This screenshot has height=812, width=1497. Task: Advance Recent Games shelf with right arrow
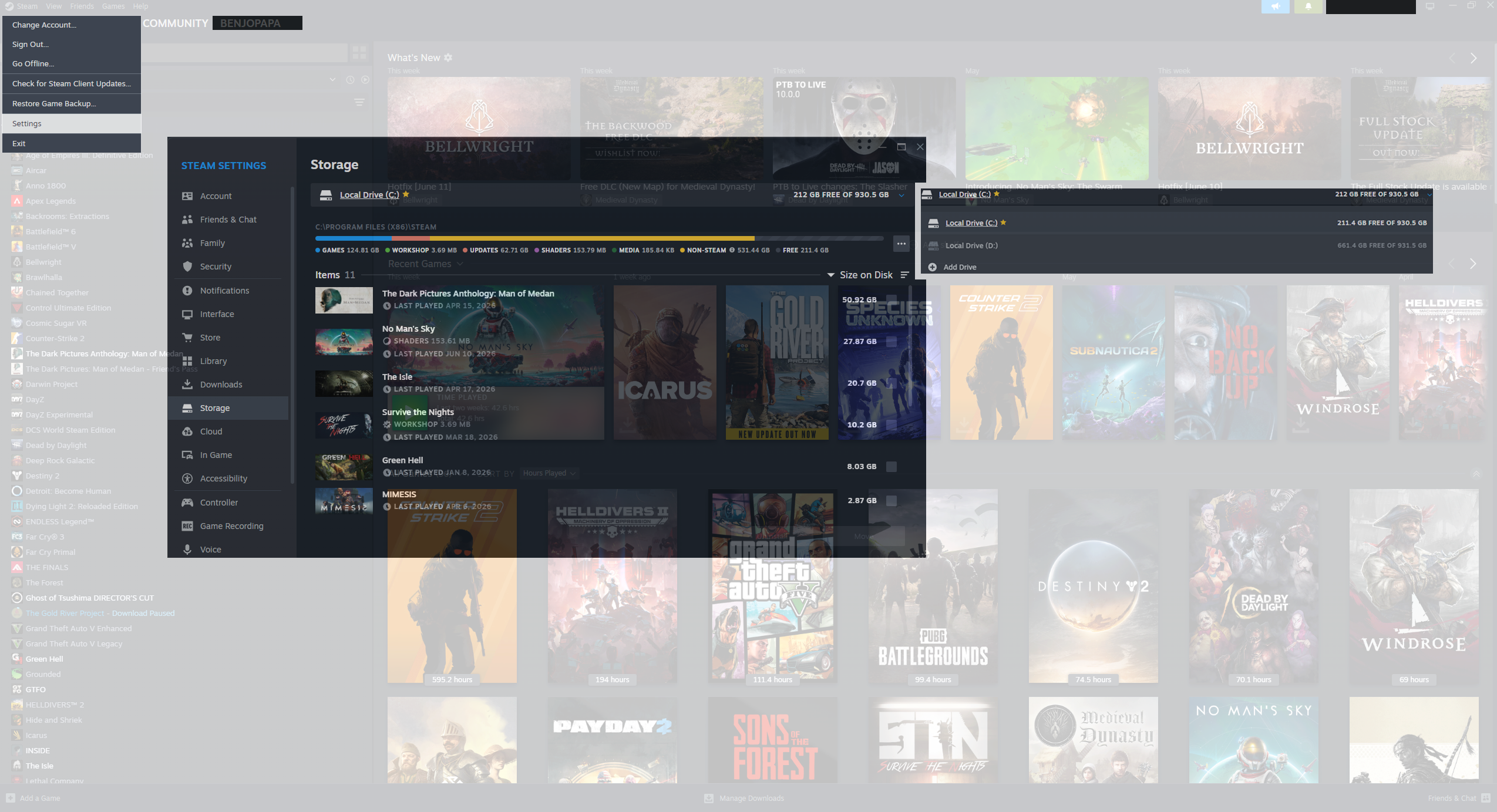pyautogui.click(x=1473, y=264)
